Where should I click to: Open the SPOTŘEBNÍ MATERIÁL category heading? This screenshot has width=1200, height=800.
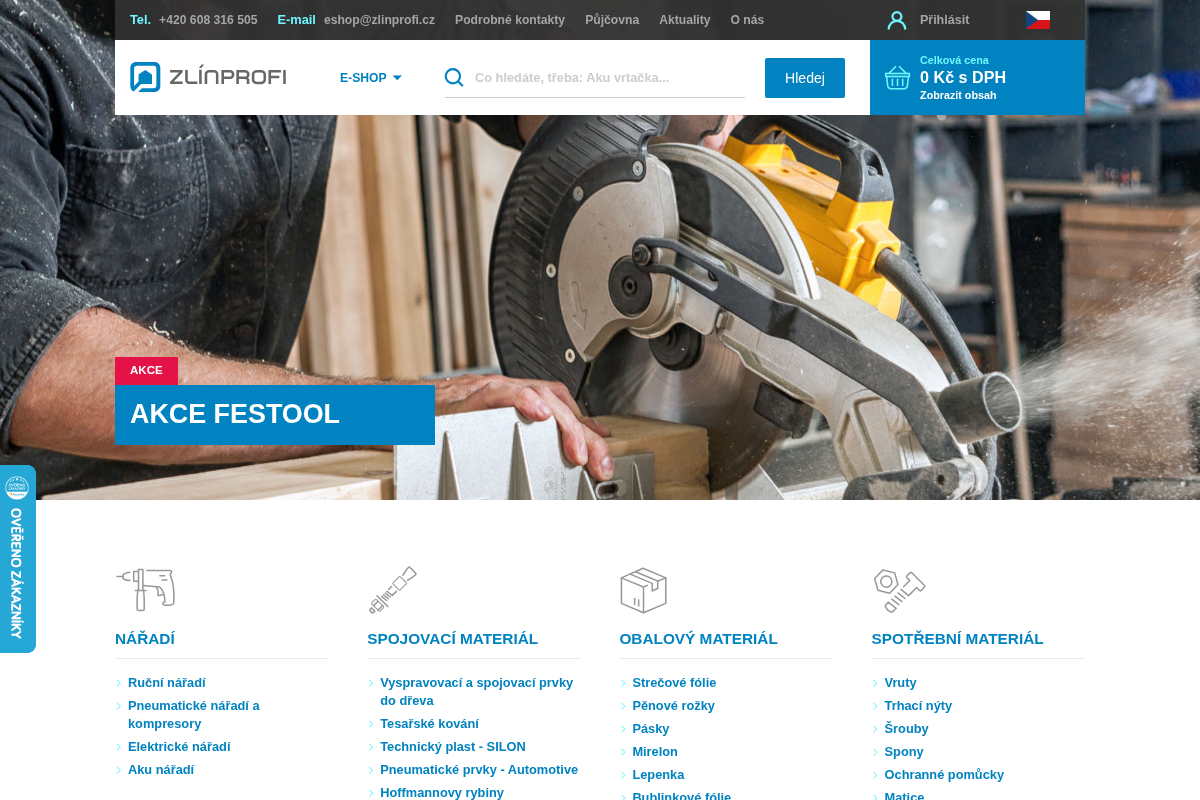pos(957,639)
